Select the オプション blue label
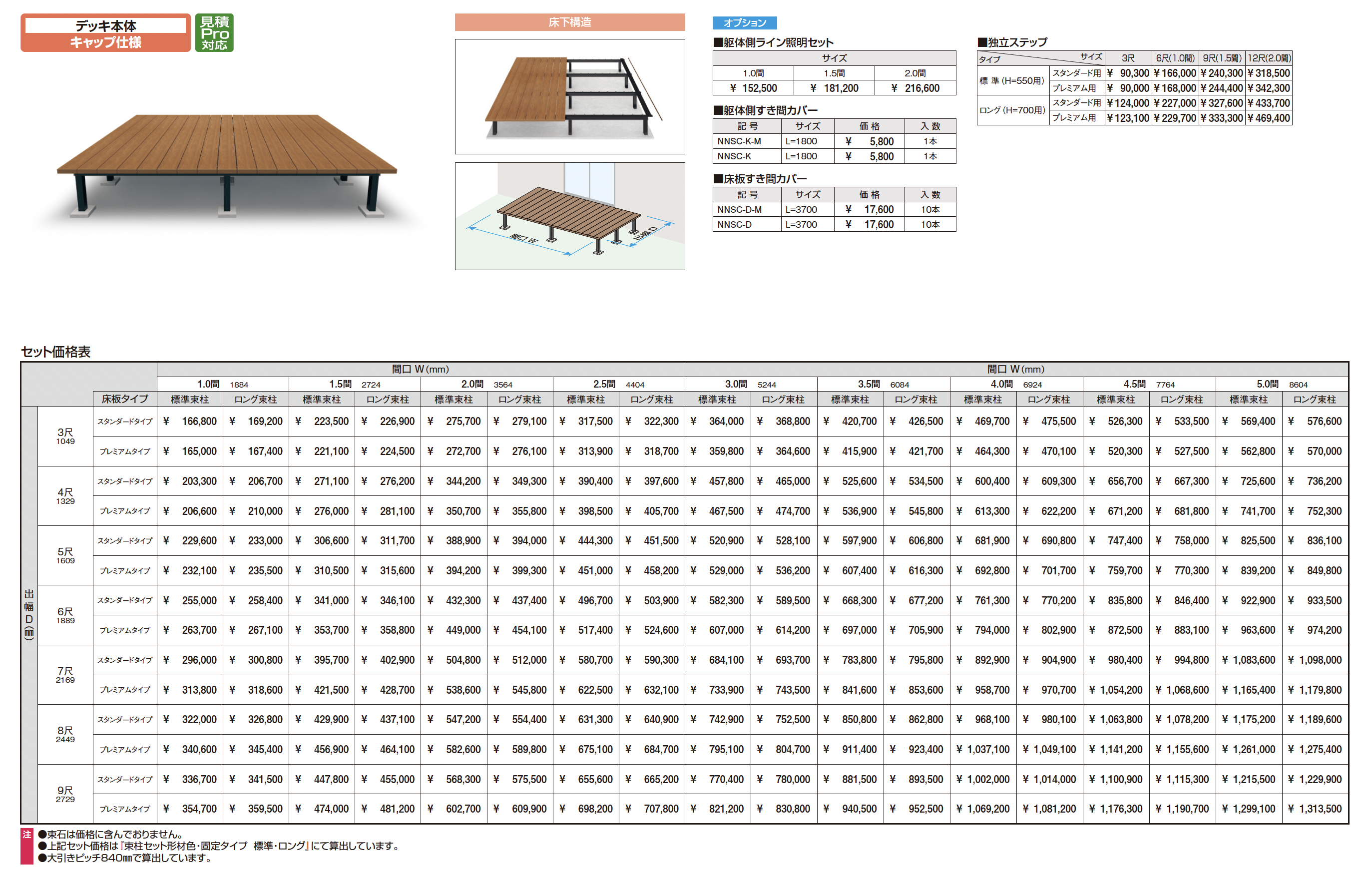 (x=744, y=23)
